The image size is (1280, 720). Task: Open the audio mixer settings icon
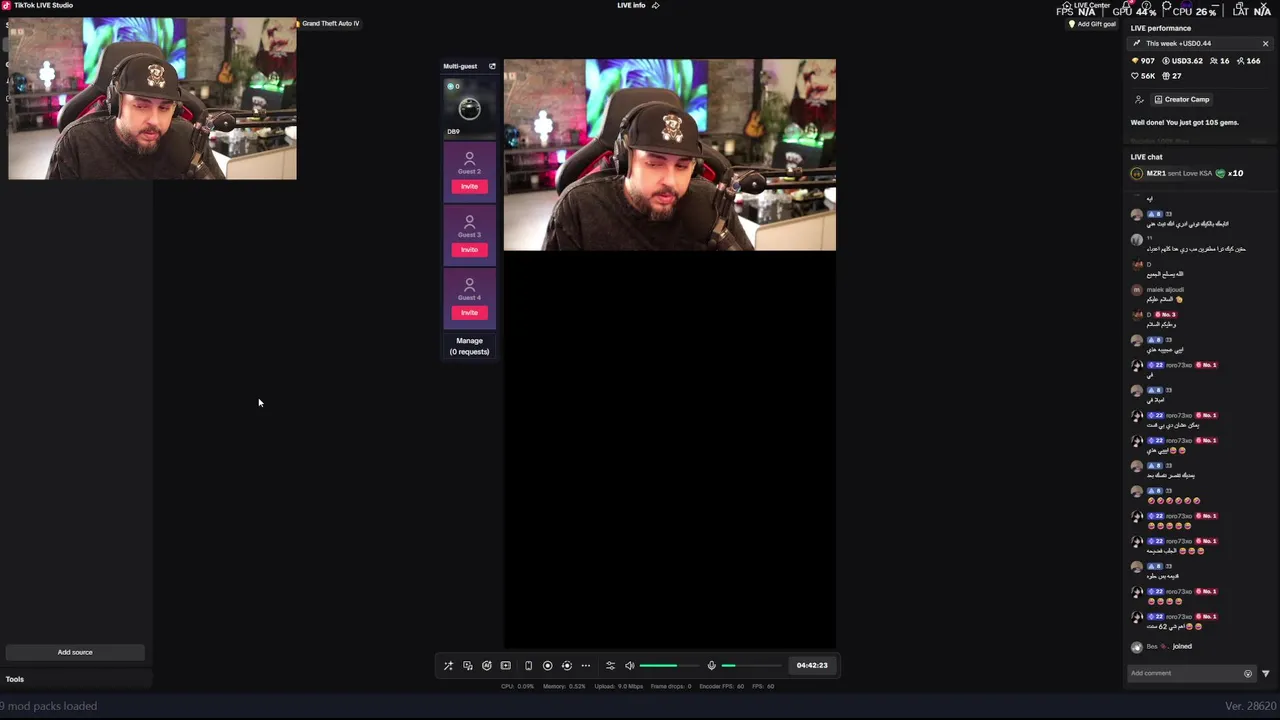610,666
